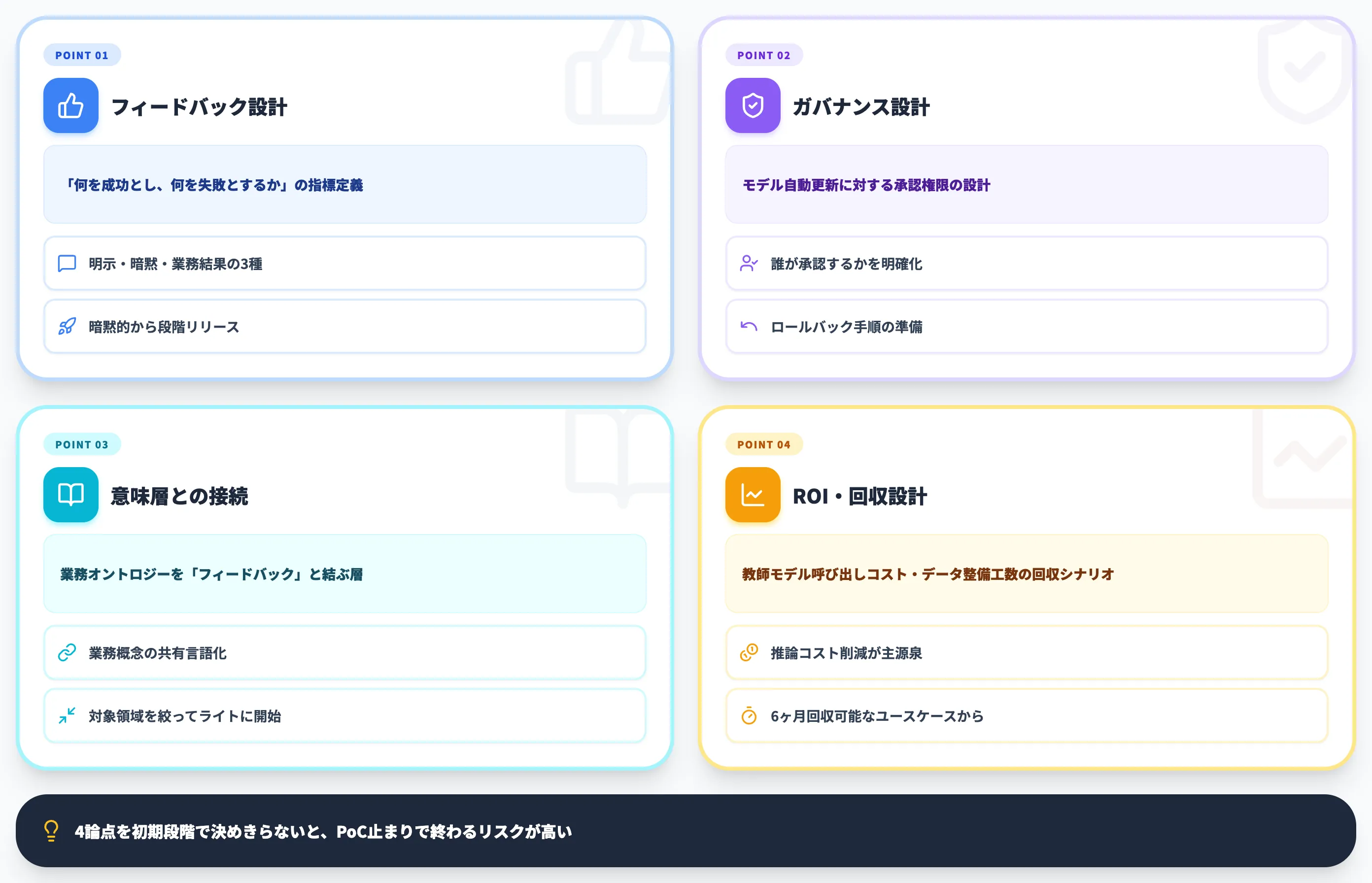Viewport: 1372px width, 883px height.
Task: Click the orange line-chart icon for ROI・回収設計
Action: click(x=752, y=495)
